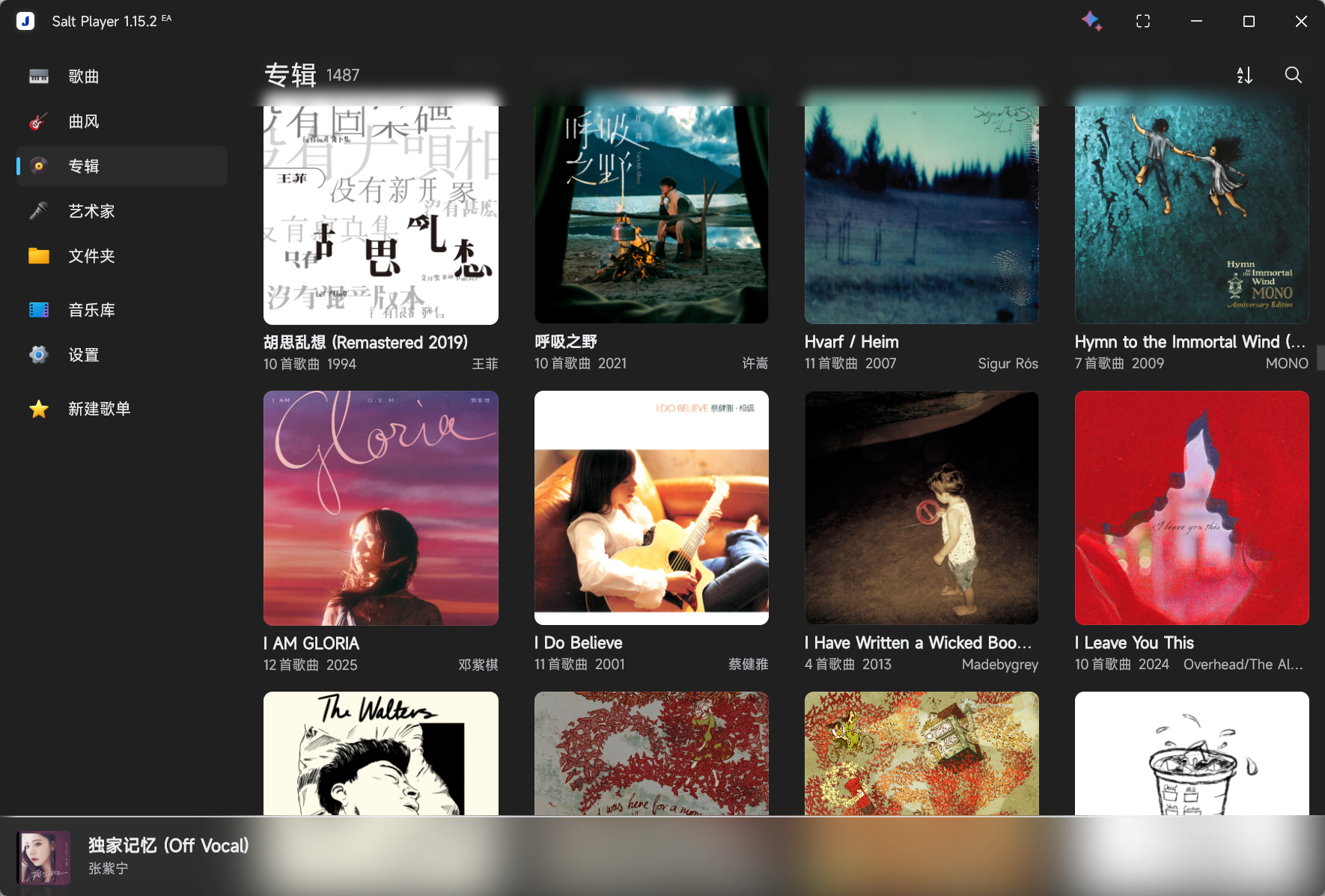Click artist name 蔡健雅
The height and width of the screenshot is (896, 1325).
click(x=749, y=664)
